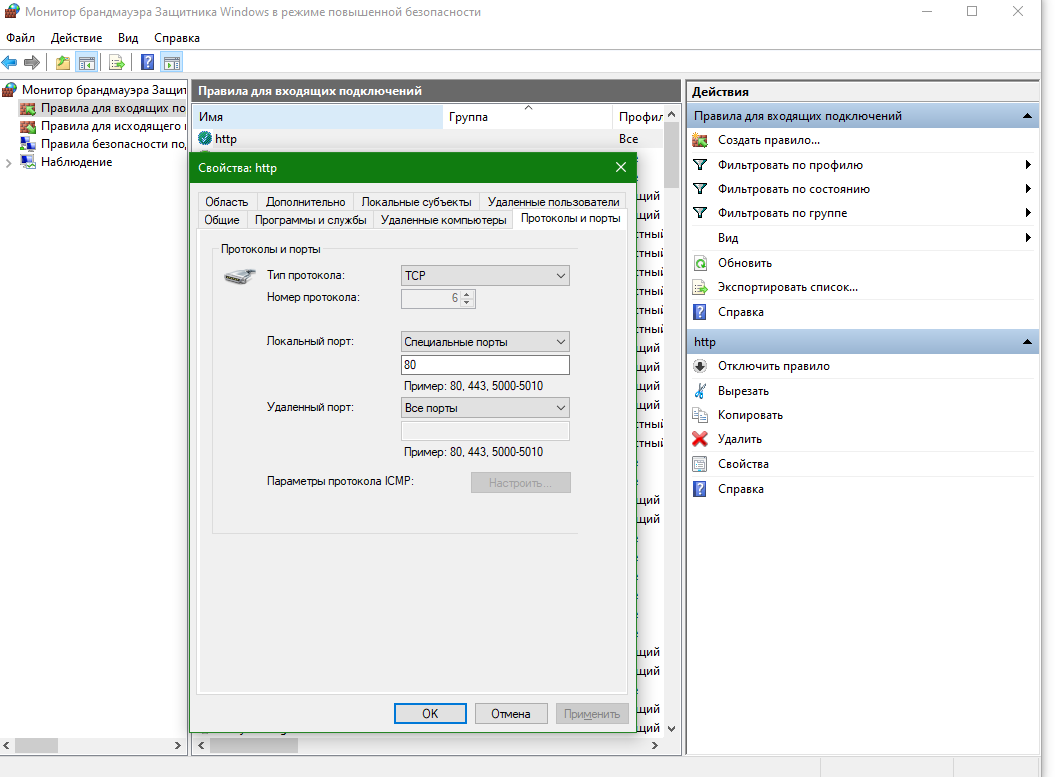Select Правила для исходящего подключения in tree
Image resolution: width=1056 pixels, height=777 pixels.
(102, 126)
